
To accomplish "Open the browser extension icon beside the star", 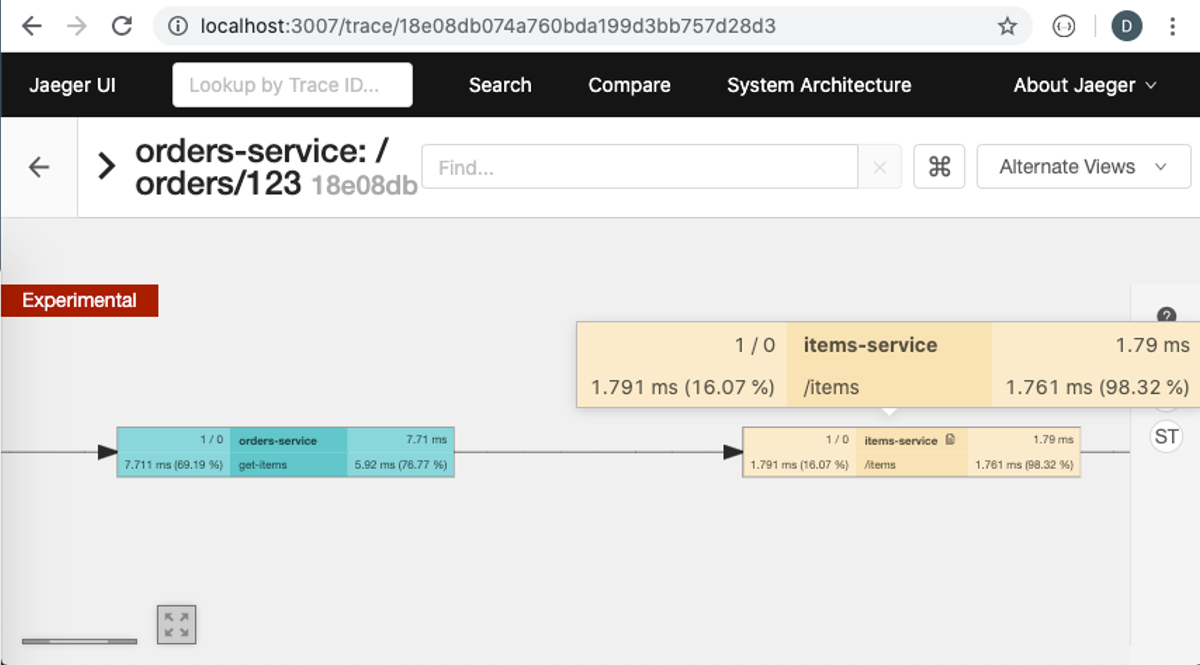I will 1064,27.
